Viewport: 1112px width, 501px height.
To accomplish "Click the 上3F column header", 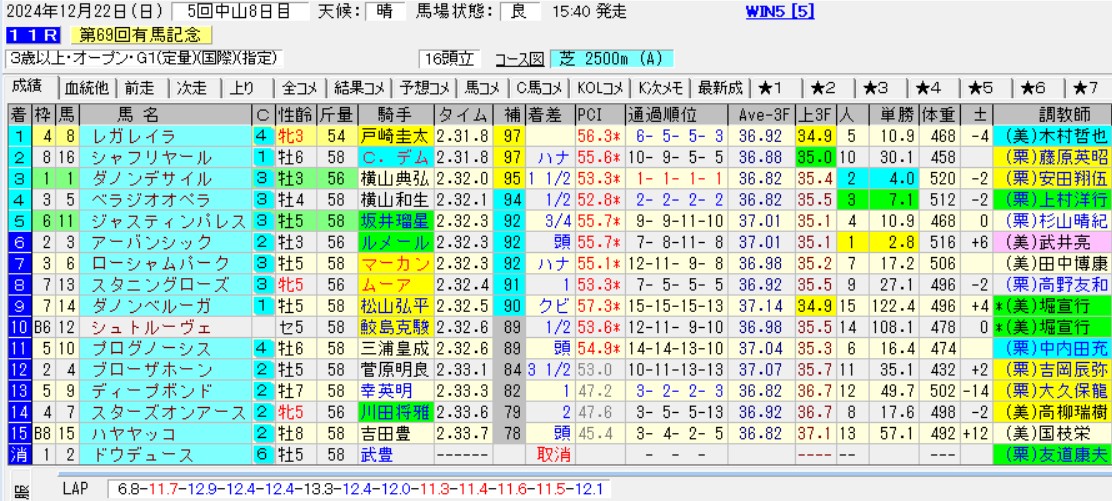I will click(x=815, y=113).
